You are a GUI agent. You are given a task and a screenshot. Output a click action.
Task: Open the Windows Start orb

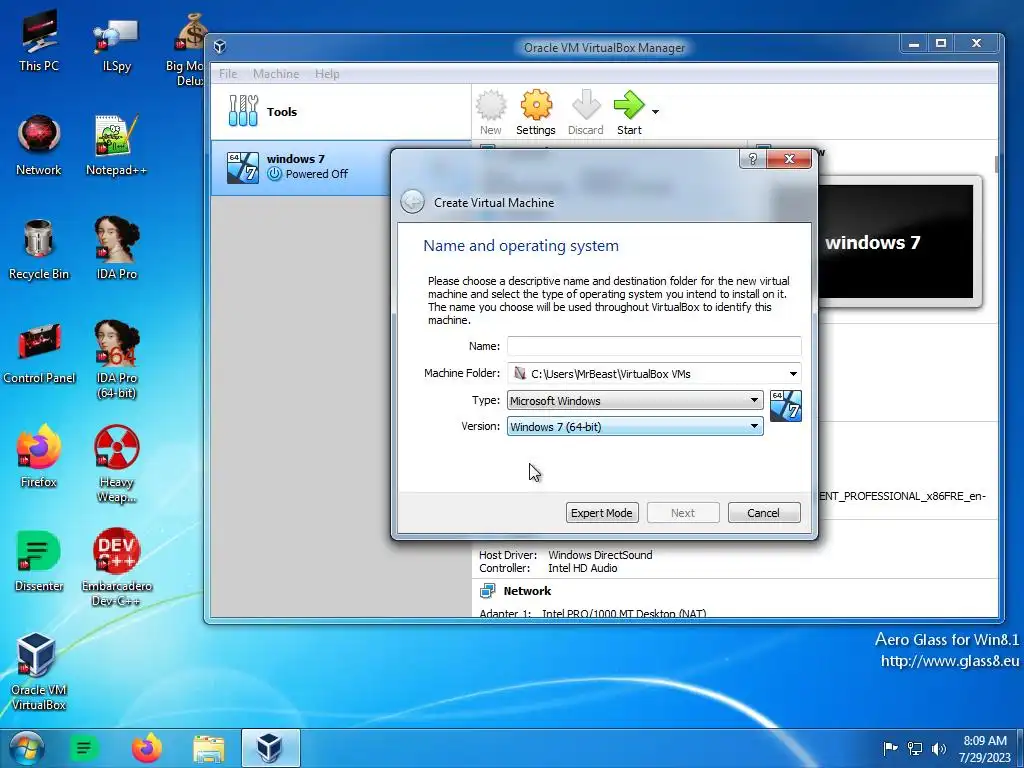(x=26, y=748)
